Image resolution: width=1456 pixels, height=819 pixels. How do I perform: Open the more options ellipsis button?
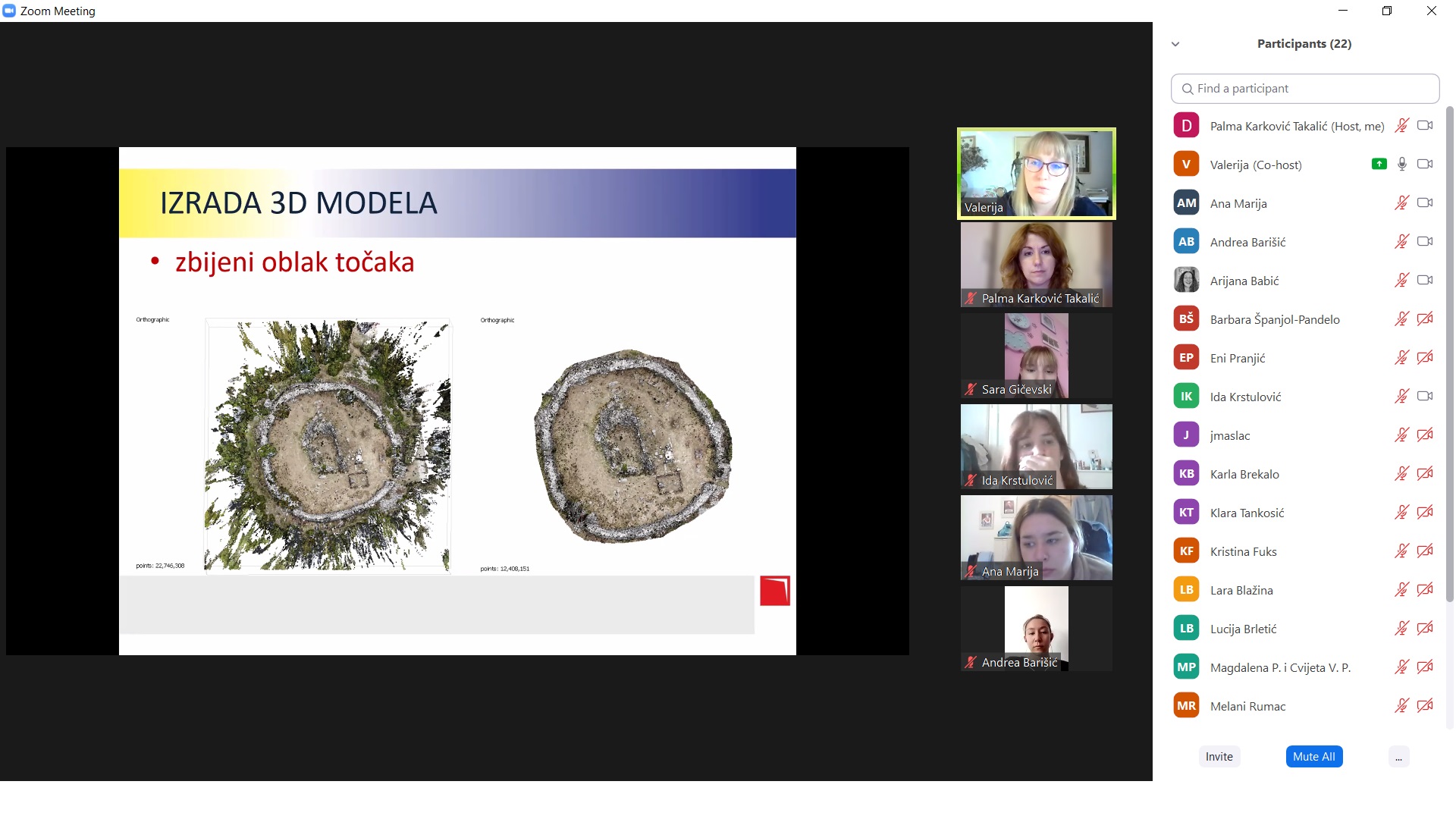click(x=1398, y=757)
